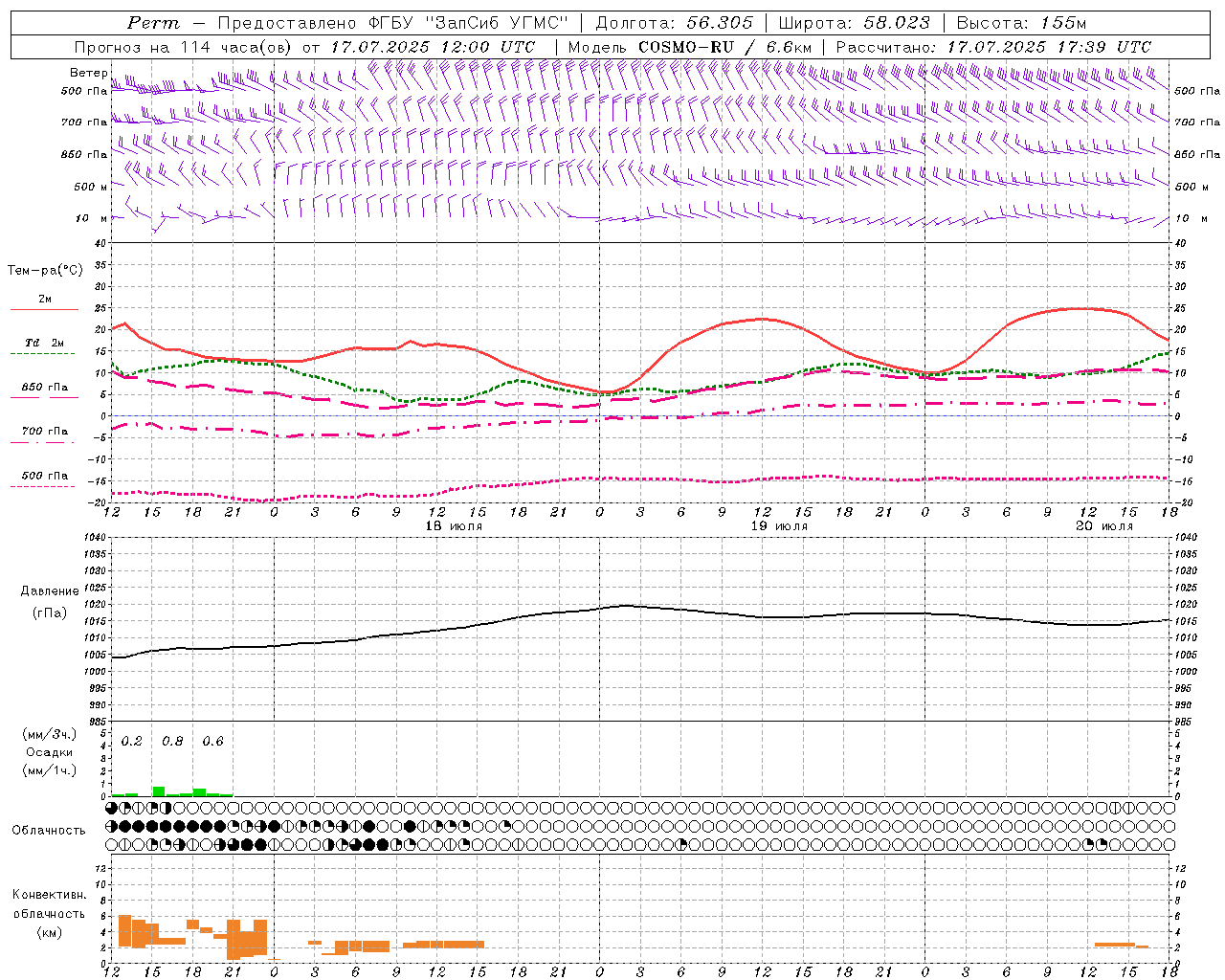The image size is (1225, 980).
Task: Click the "Широта: 58.023" header value
Action: [854, 23]
